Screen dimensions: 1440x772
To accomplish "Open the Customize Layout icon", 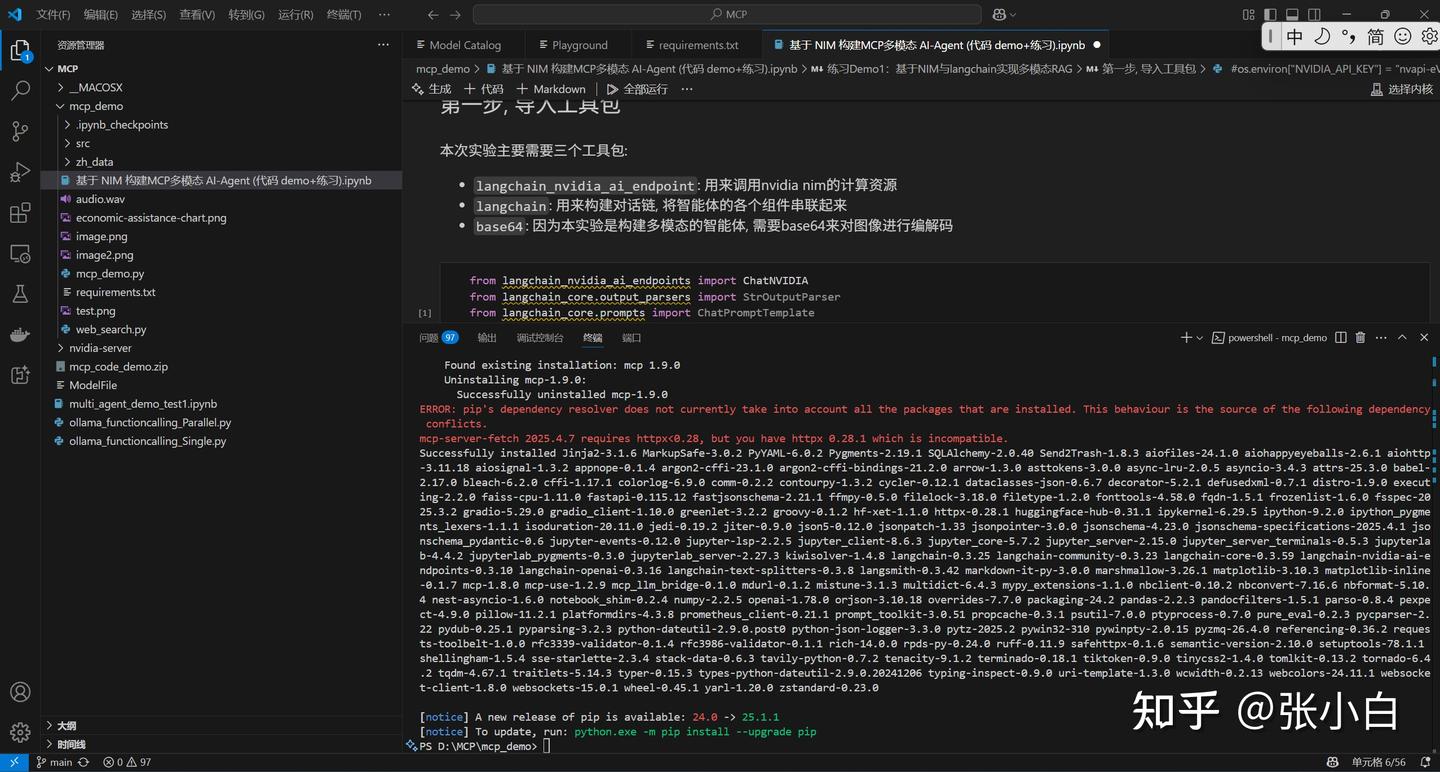I will tap(1248, 15).
